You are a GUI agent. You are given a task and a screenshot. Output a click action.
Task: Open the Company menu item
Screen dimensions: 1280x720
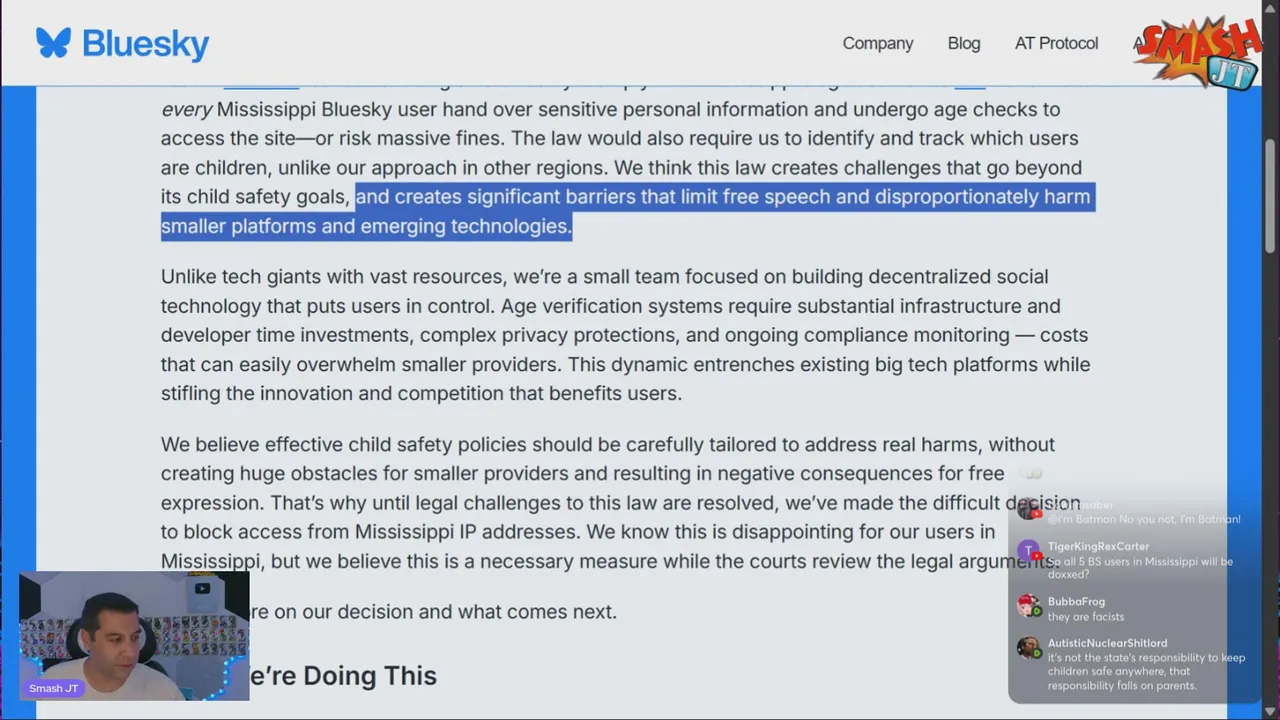click(877, 43)
